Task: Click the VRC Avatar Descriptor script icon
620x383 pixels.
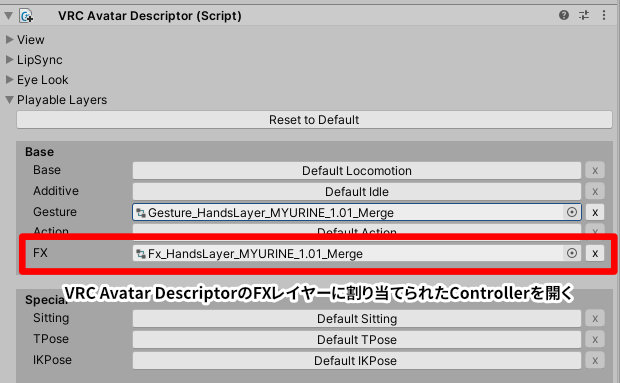Action: [26, 16]
